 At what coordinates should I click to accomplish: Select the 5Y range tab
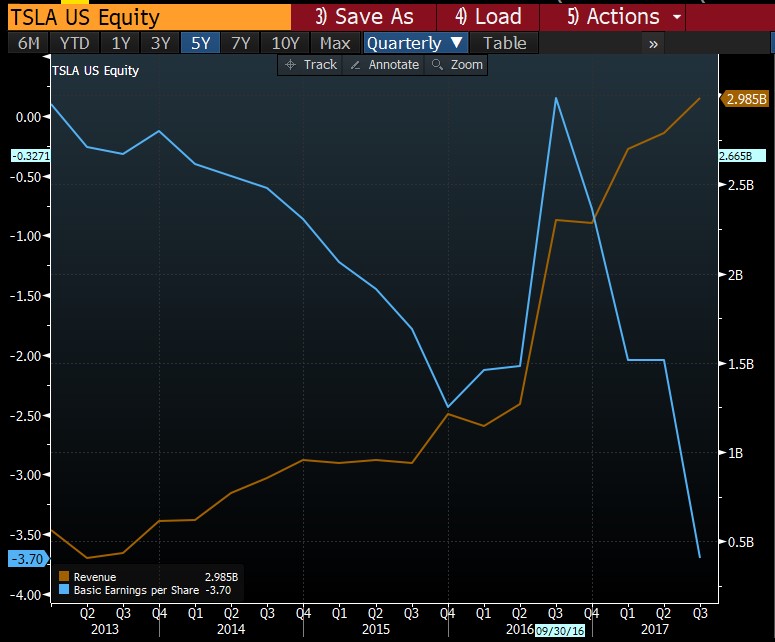[x=200, y=43]
